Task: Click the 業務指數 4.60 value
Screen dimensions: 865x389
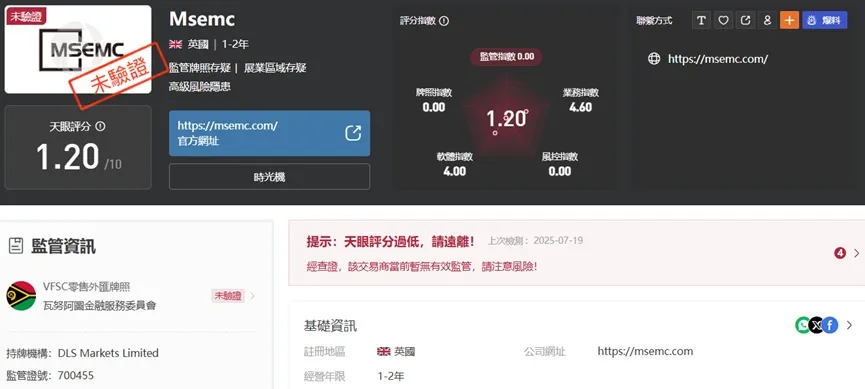Action: [580, 107]
